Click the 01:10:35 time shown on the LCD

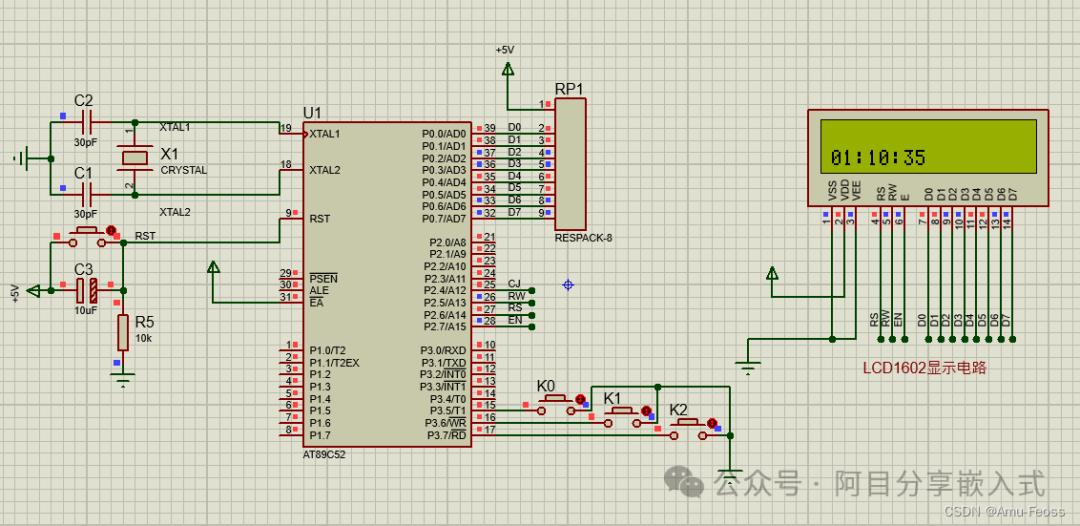click(x=878, y=158)
